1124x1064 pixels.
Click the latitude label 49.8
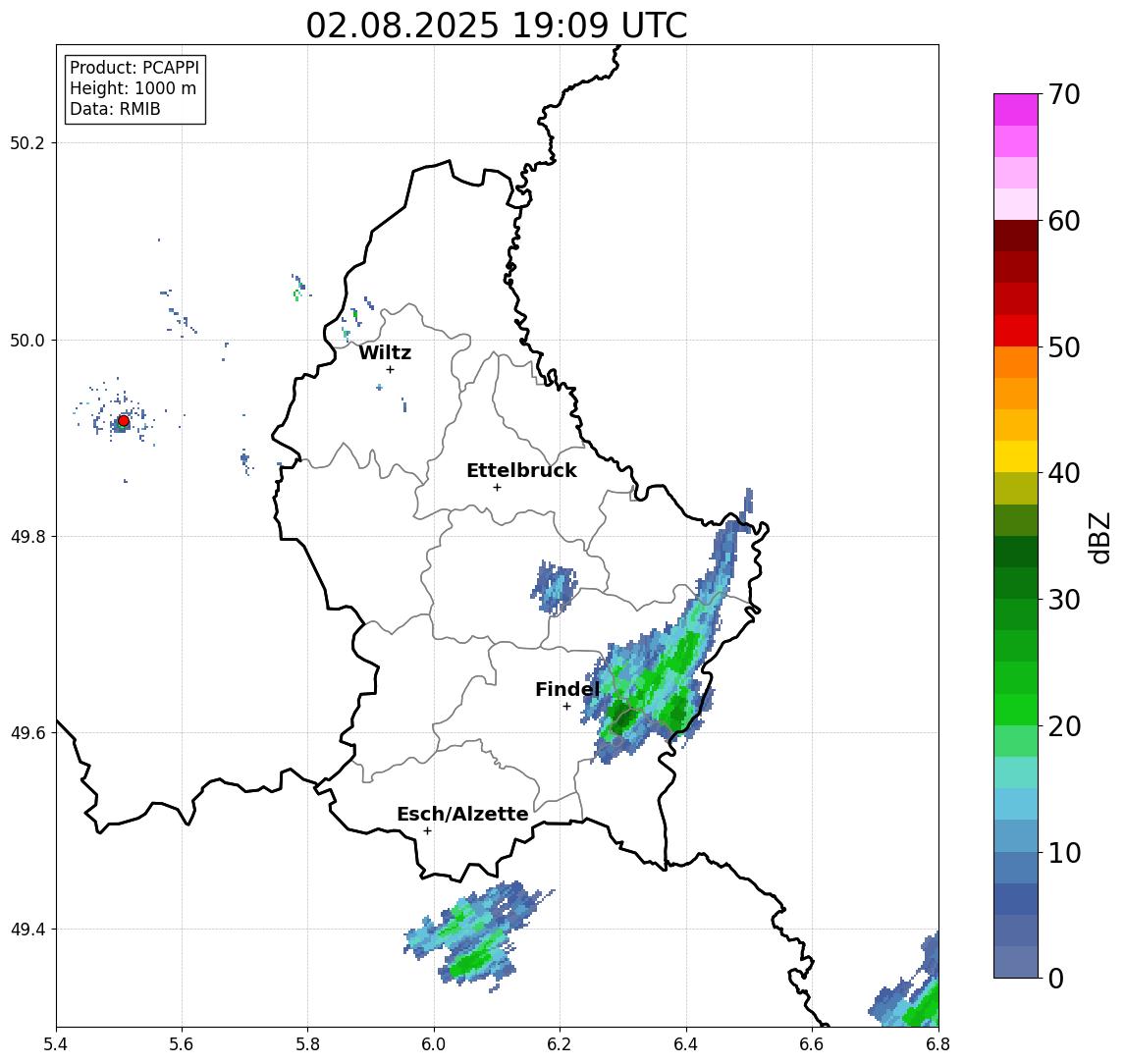point(27,536)
